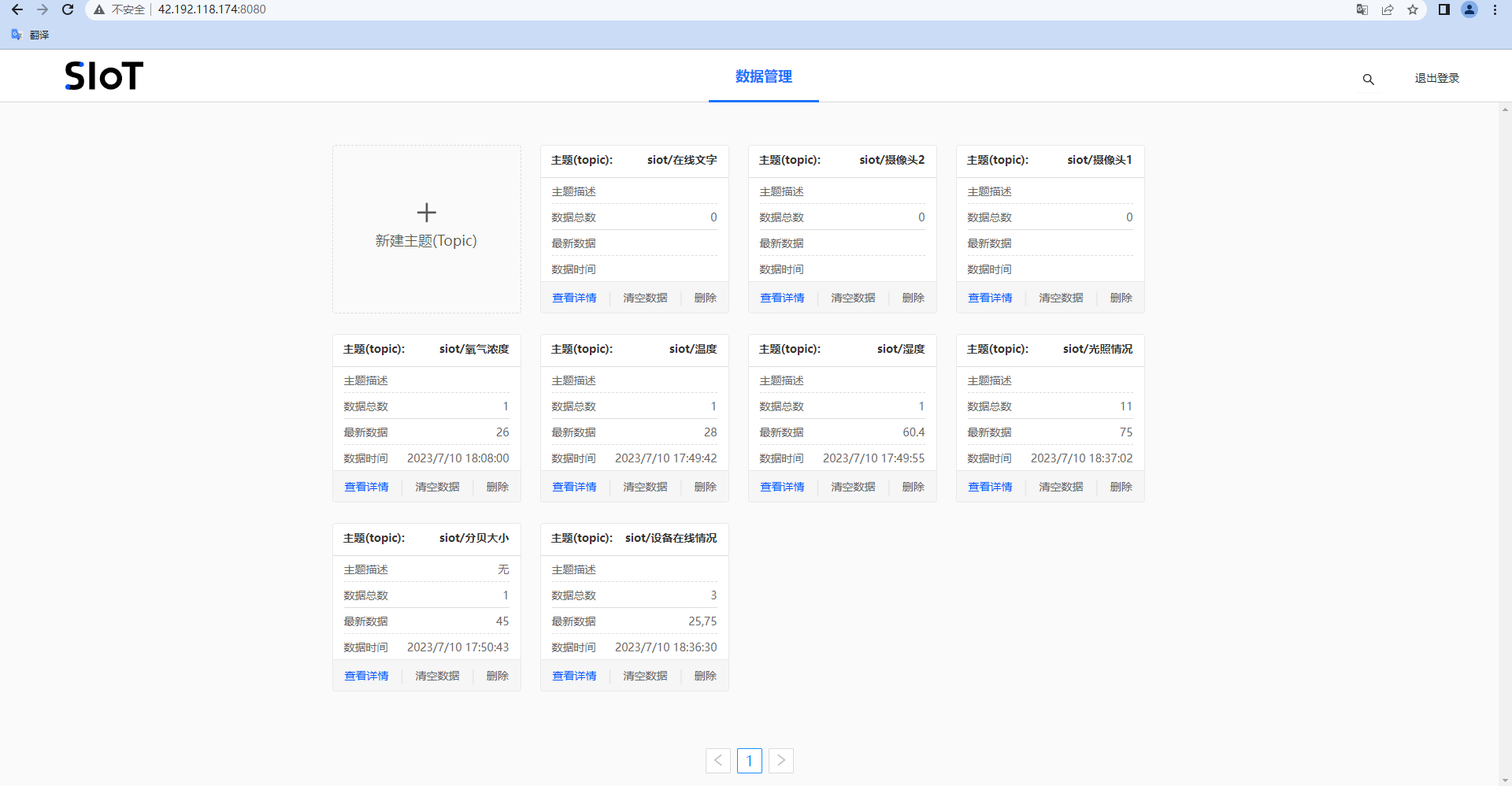Go to next page arrow in pagination
This screenshot has height=786, width=1512.
pos(781,760)
